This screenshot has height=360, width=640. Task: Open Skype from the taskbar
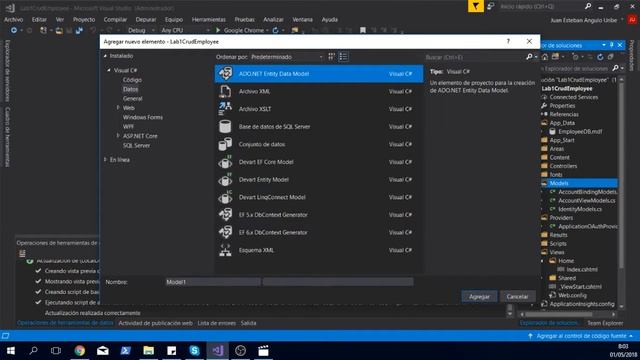click(194, 351)
